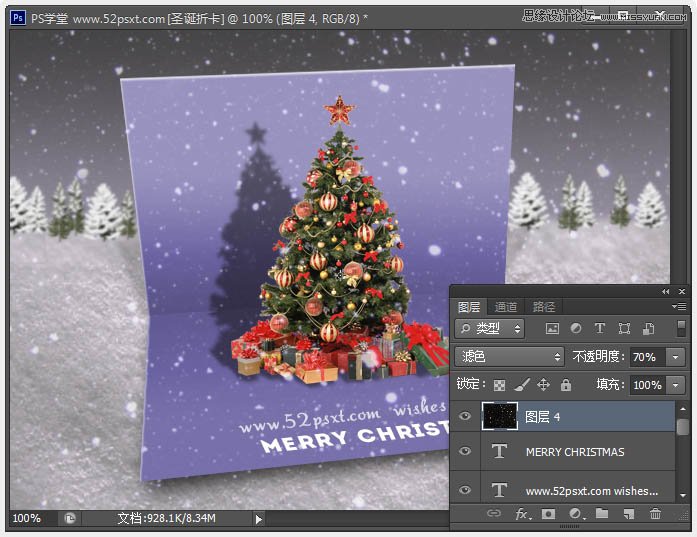
Task: Click layer list scrollbar down arrow
Action: coord(682,495)
